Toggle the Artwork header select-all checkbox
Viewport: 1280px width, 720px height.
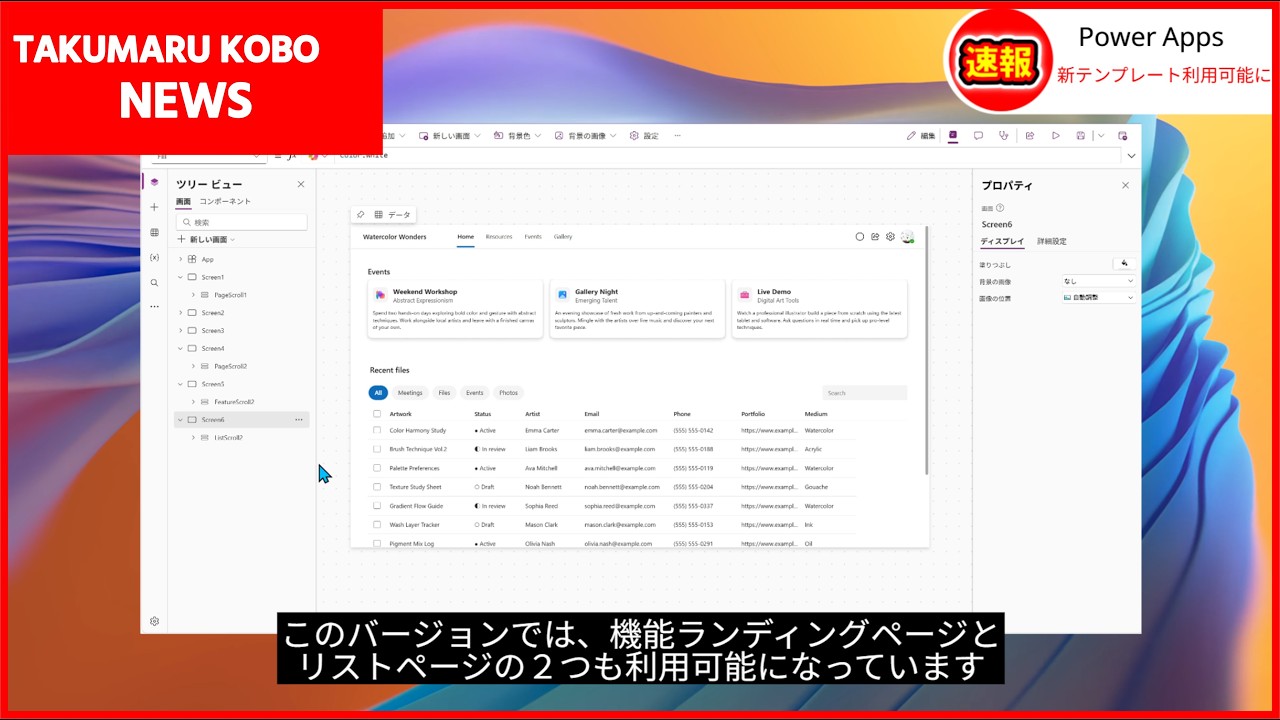377,413
